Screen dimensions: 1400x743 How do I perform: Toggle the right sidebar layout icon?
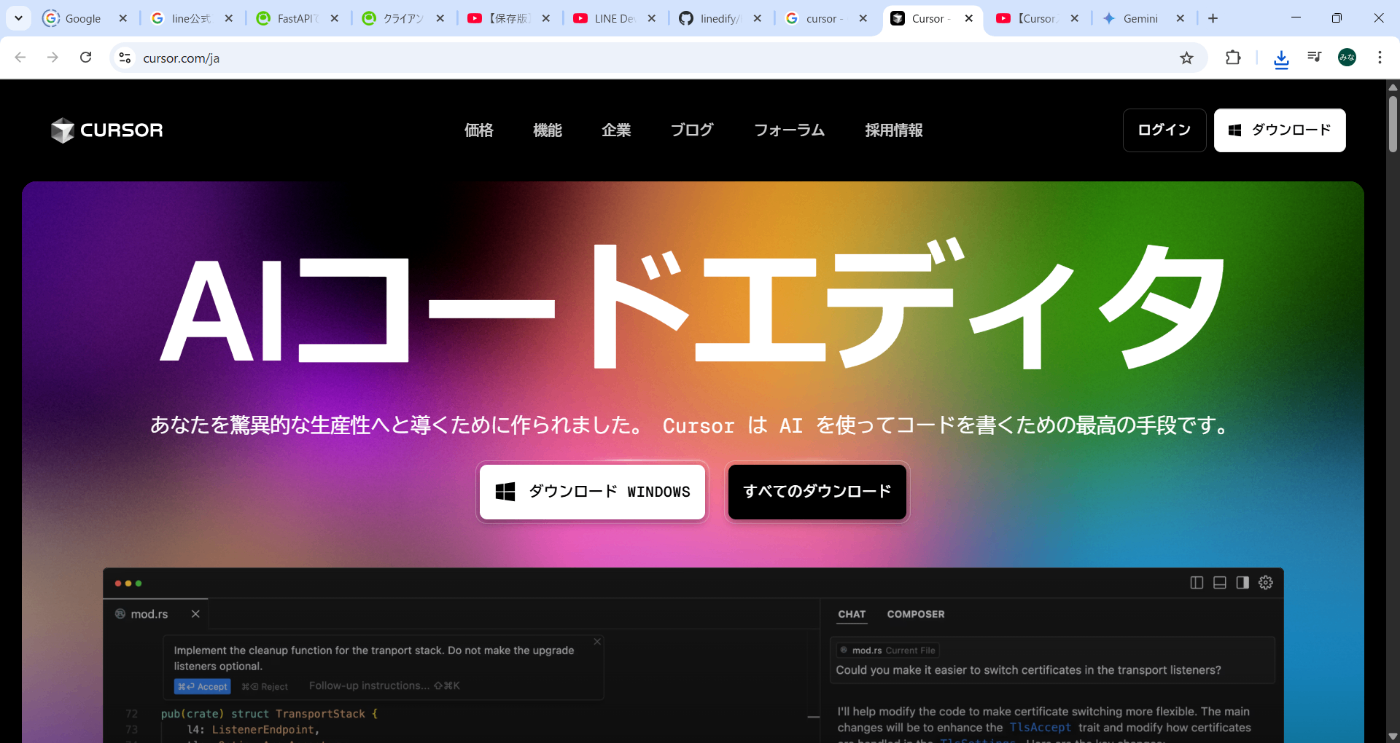click(1242, 583)
